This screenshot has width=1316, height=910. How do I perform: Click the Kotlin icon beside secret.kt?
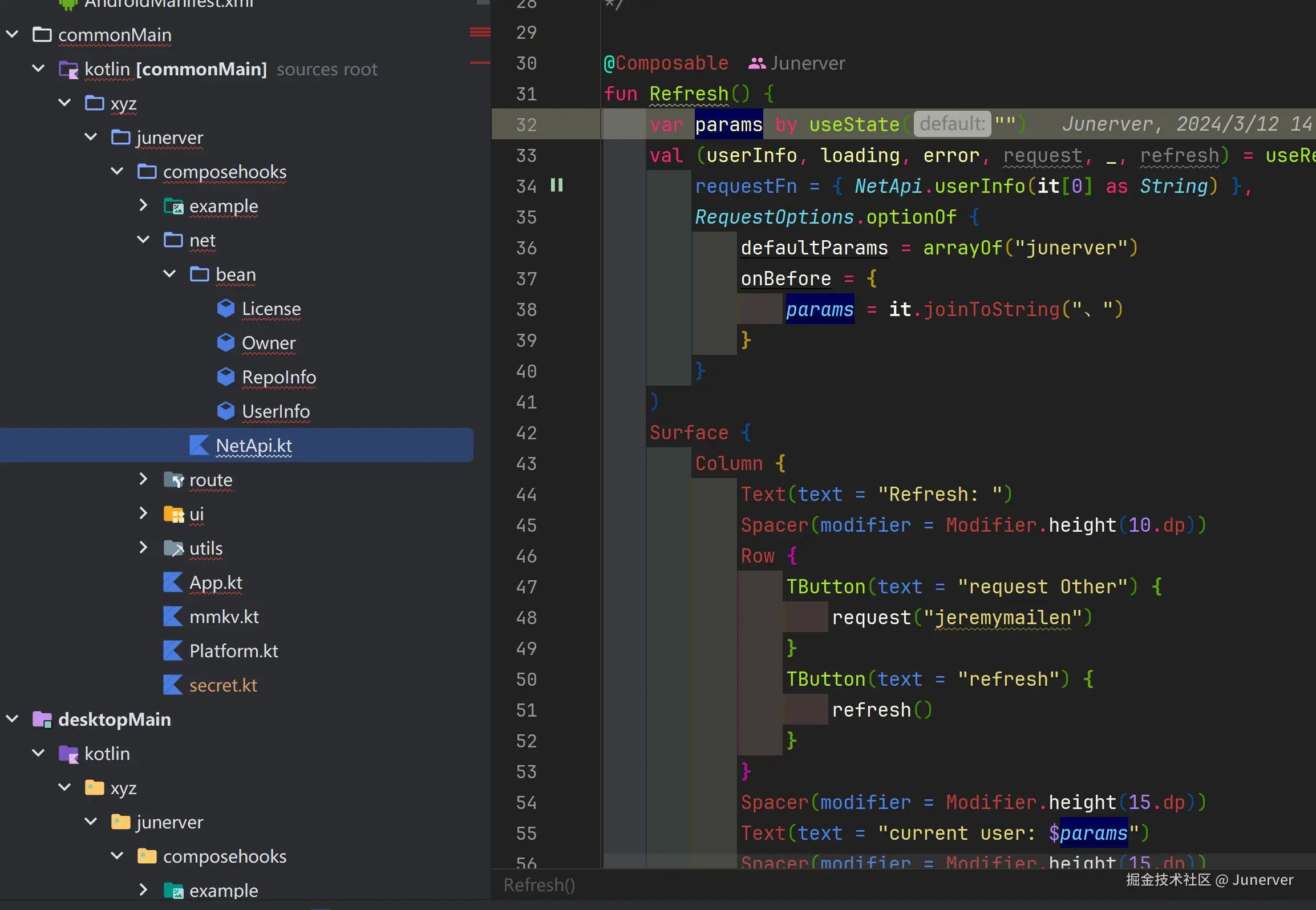(x=172, y=685)
